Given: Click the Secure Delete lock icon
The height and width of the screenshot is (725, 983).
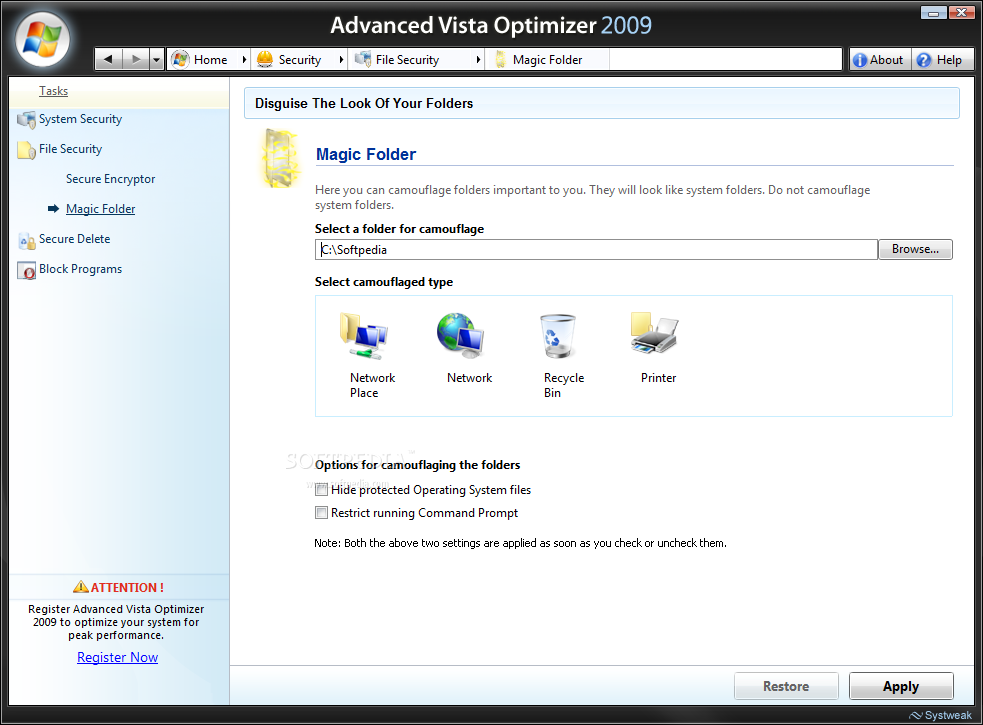Looking at the screenshot, I should click(26, 240).
